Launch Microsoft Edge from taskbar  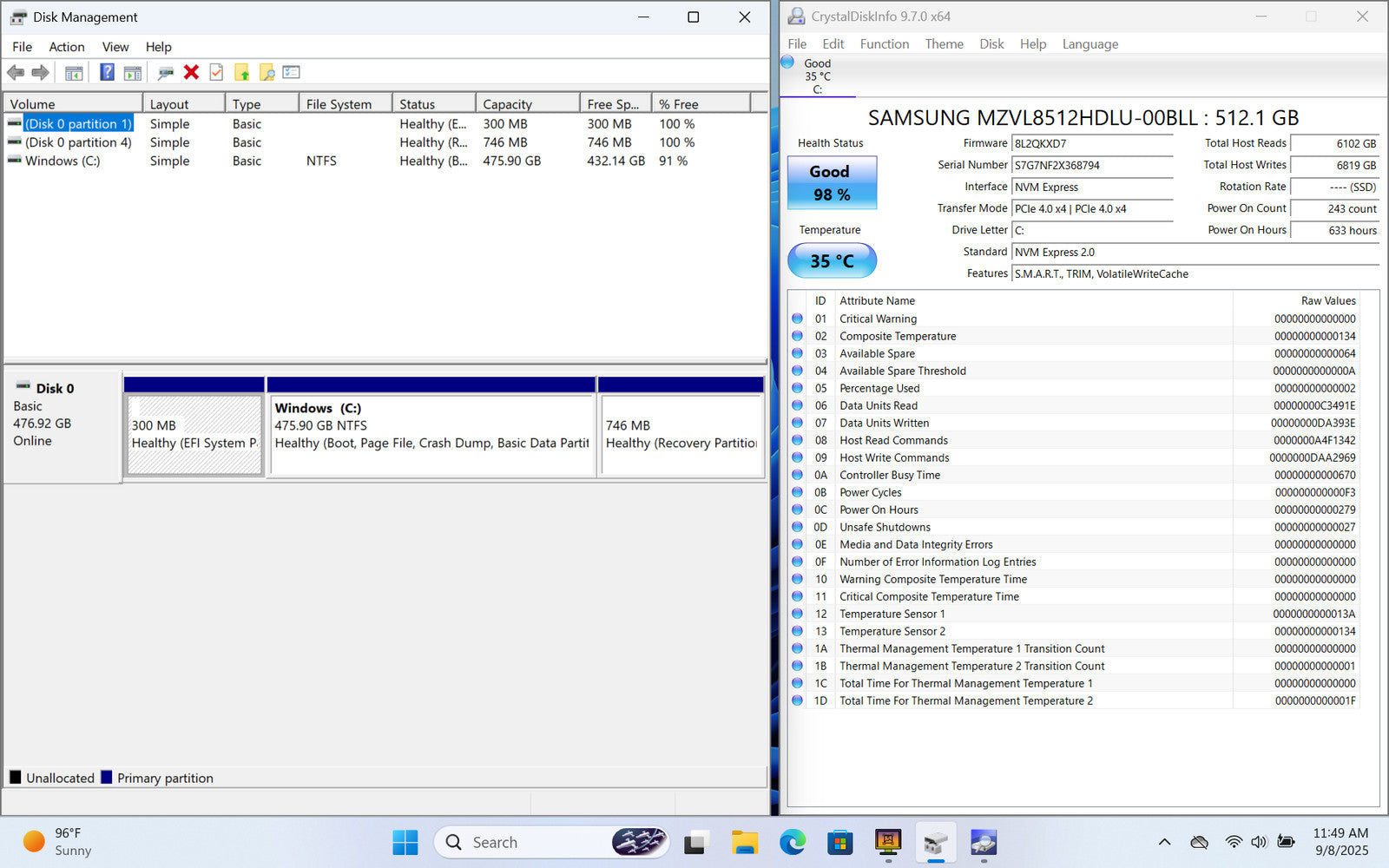793,842
